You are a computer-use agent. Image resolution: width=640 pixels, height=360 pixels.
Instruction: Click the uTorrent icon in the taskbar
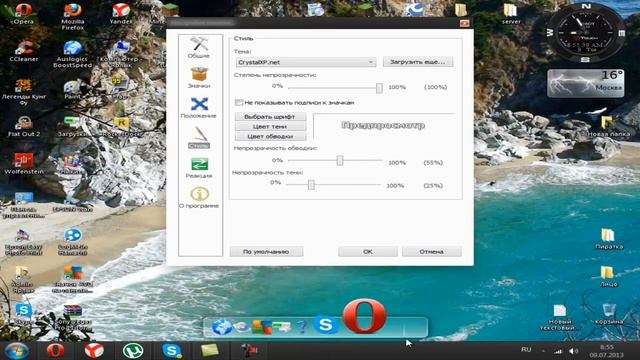point(133,351)
